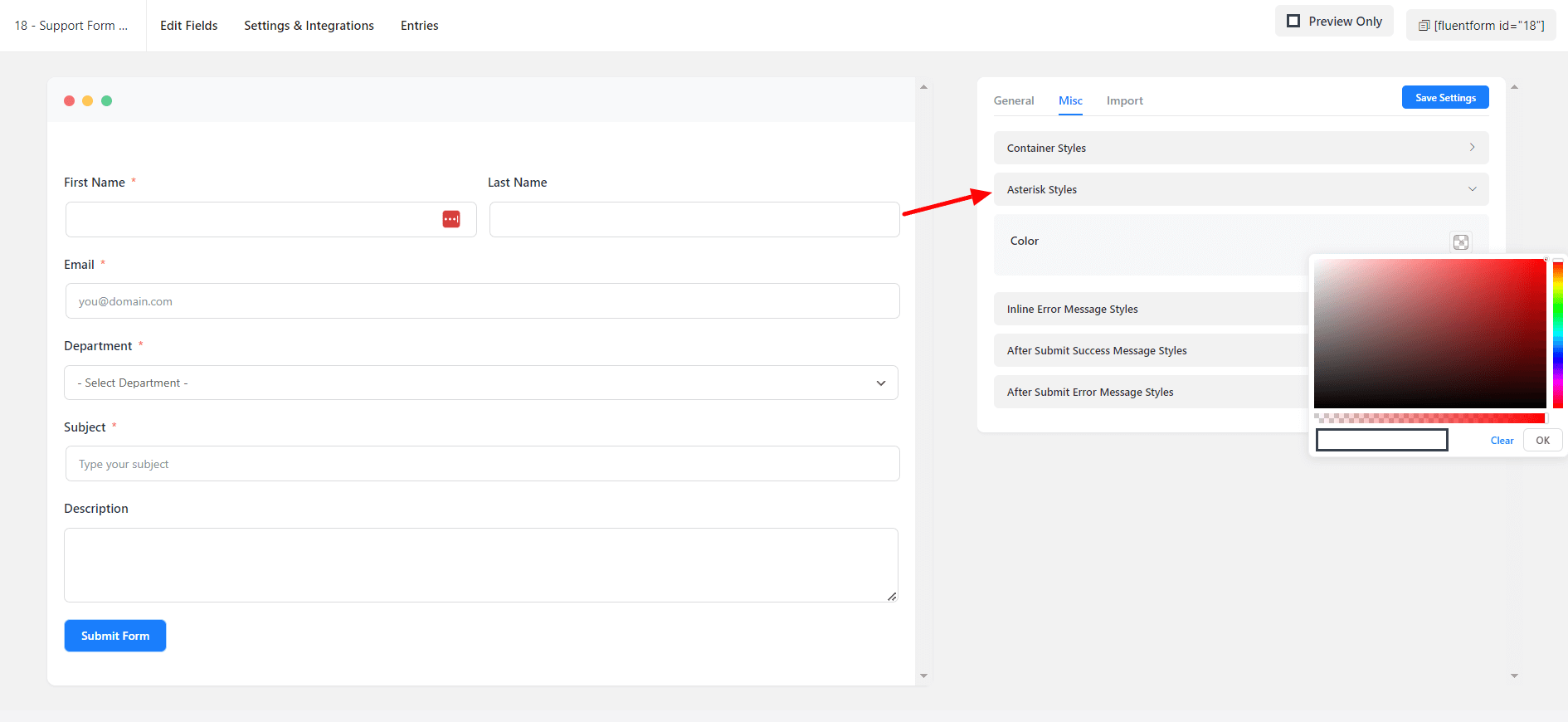Open the Select Department dropdown

(x=481, y=383)
